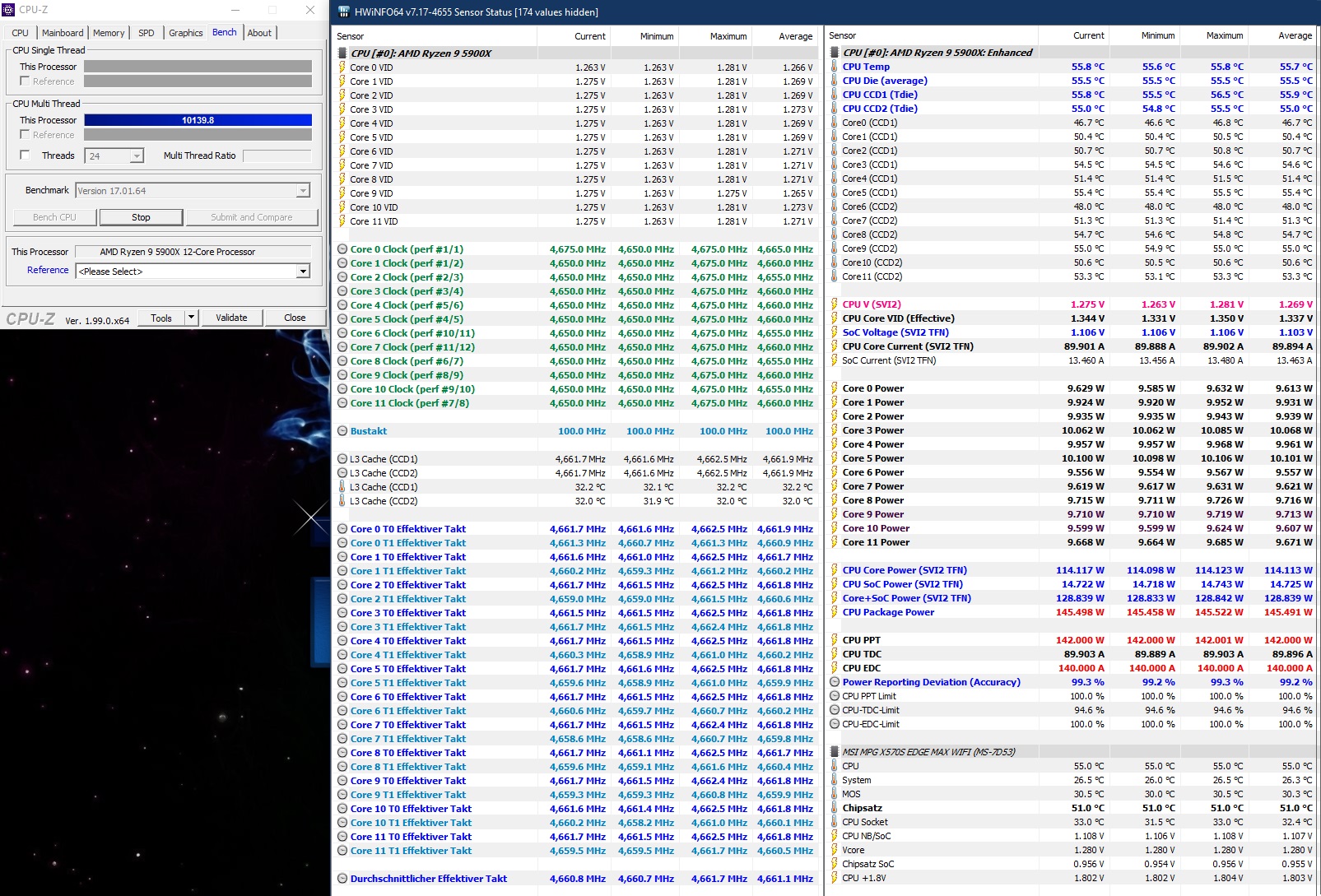Stop the running benchmark
This screenshot has width=1321, height=896.
pos(141,217)
